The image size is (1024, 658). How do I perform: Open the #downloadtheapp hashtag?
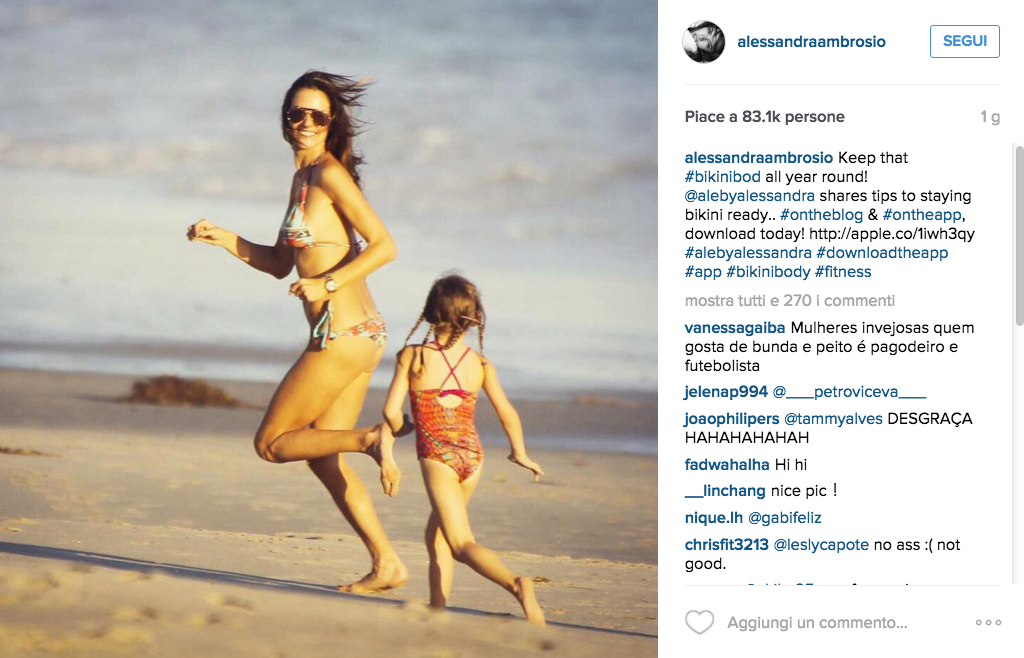(882, 253)
